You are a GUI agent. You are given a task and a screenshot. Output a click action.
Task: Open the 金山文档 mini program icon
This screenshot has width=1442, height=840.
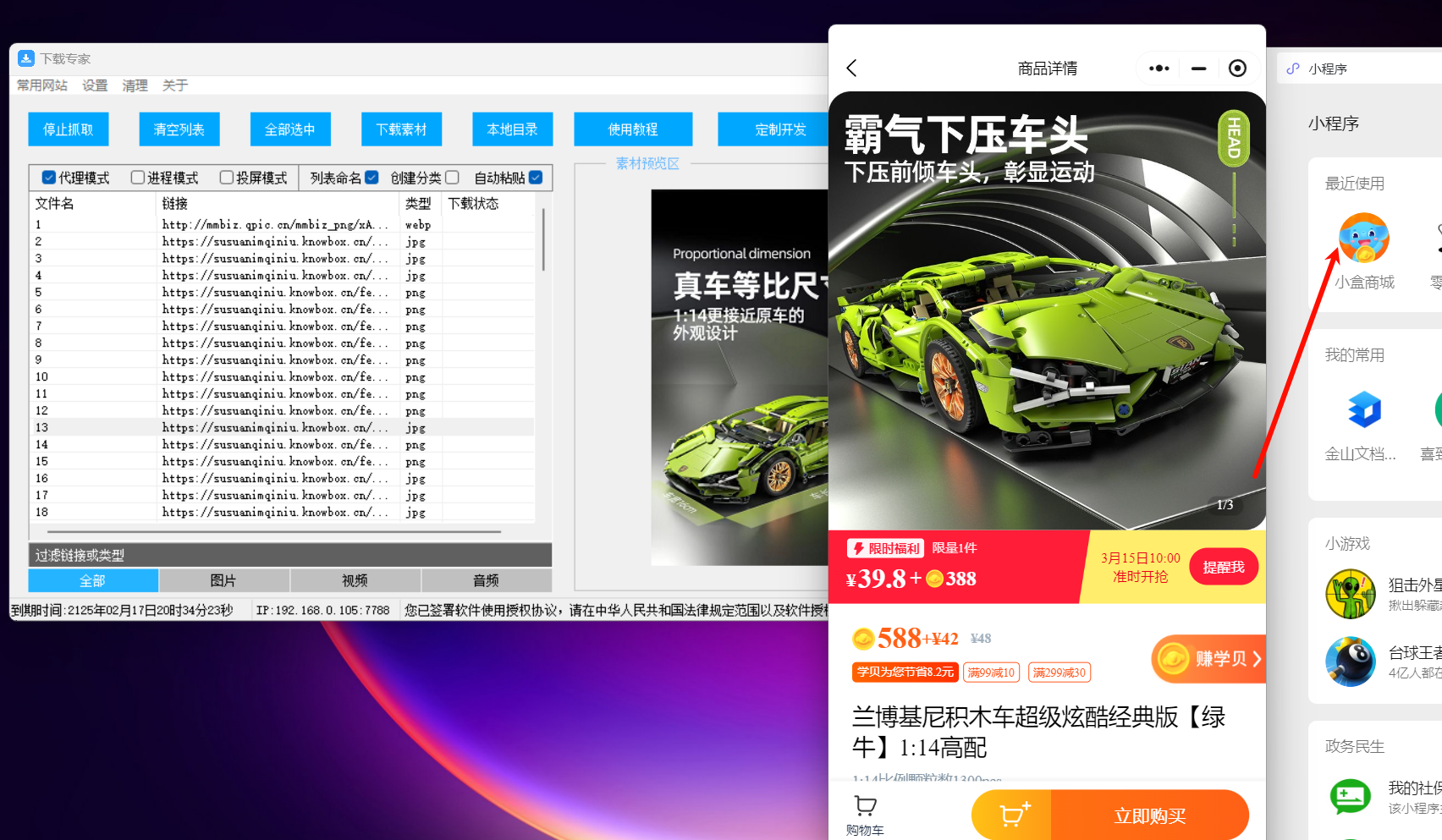[1364, 409]
